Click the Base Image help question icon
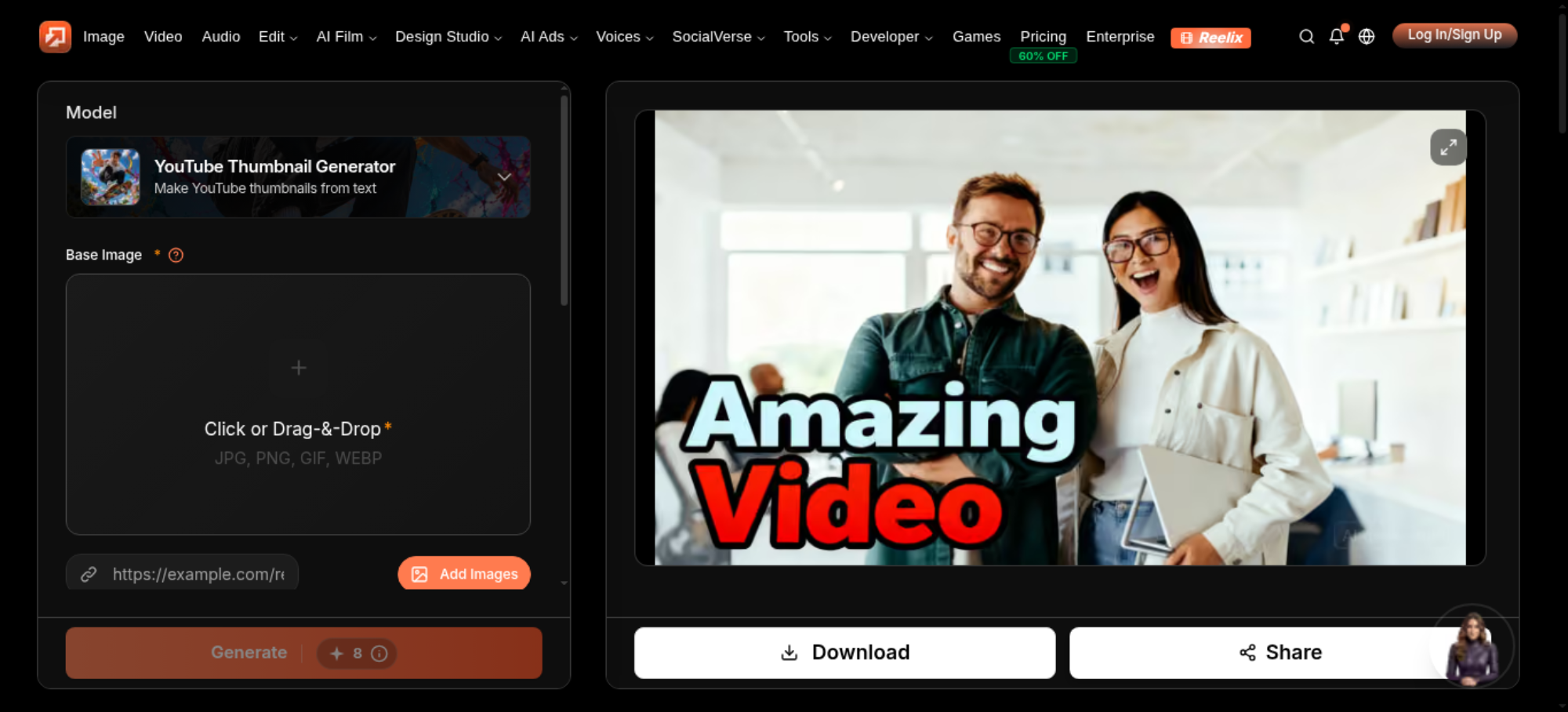Viewport: 1568px width, 712px height. click(176, 255)
